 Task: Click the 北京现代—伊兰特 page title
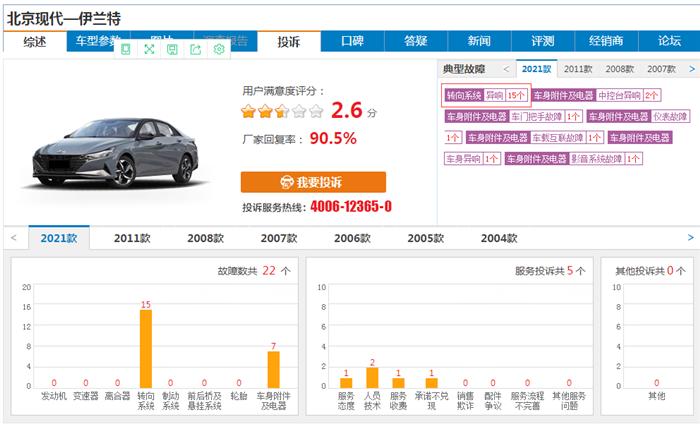(64, 19)
